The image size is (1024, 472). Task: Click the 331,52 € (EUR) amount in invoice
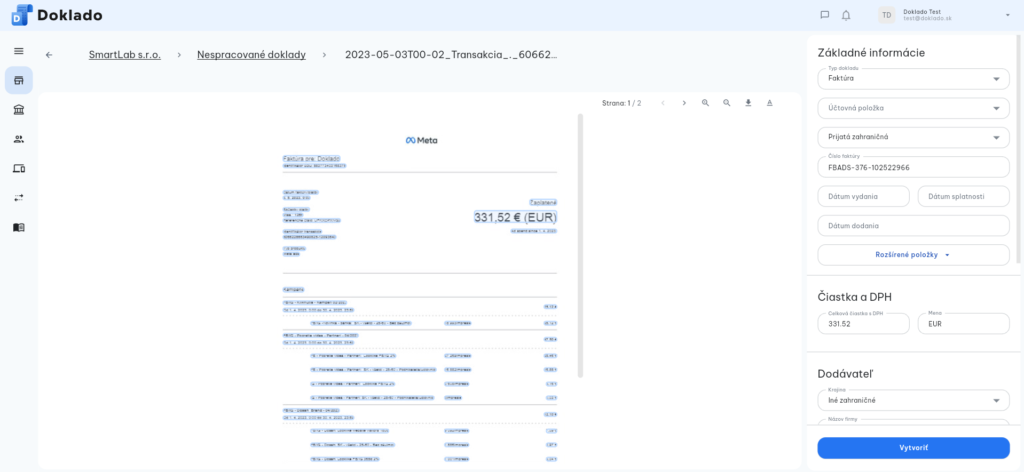(515, 217)
